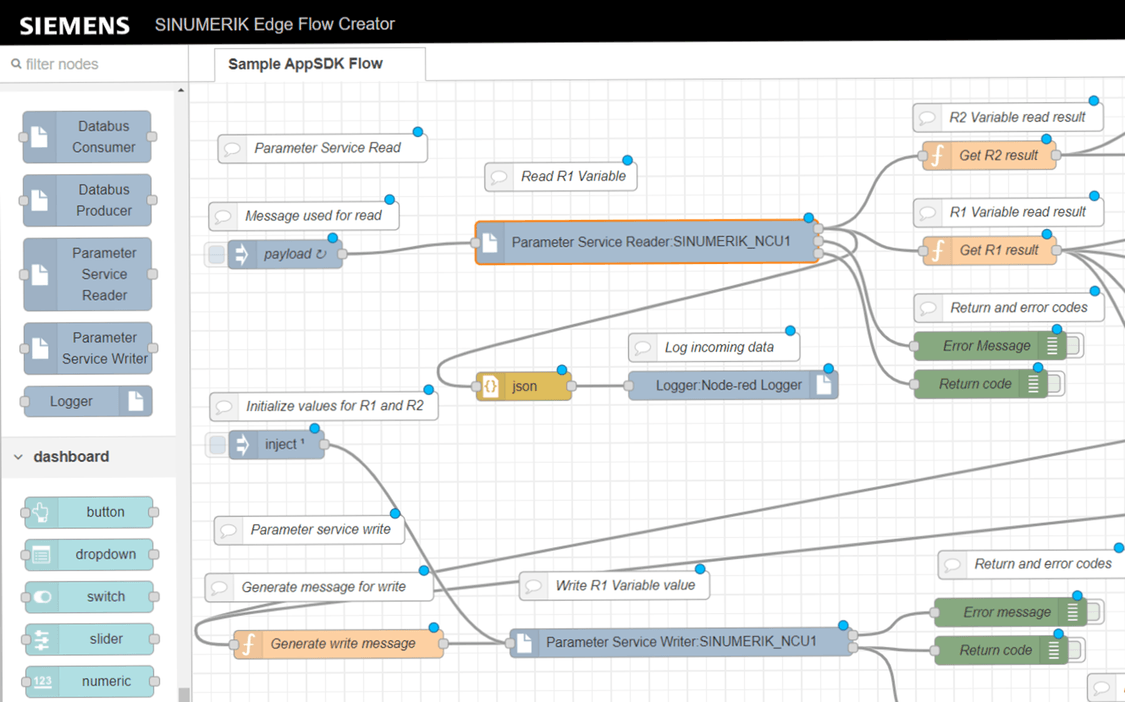This screenshot has width=1125, height=702.
Task: Select the Get R2 result function node
Action: (989, 155)
